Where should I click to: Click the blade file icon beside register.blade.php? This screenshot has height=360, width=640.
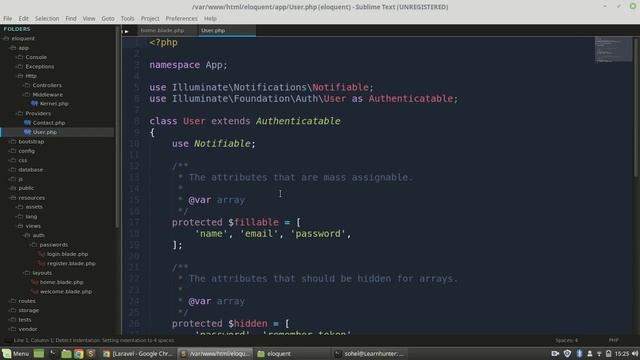tap(41, 263)
